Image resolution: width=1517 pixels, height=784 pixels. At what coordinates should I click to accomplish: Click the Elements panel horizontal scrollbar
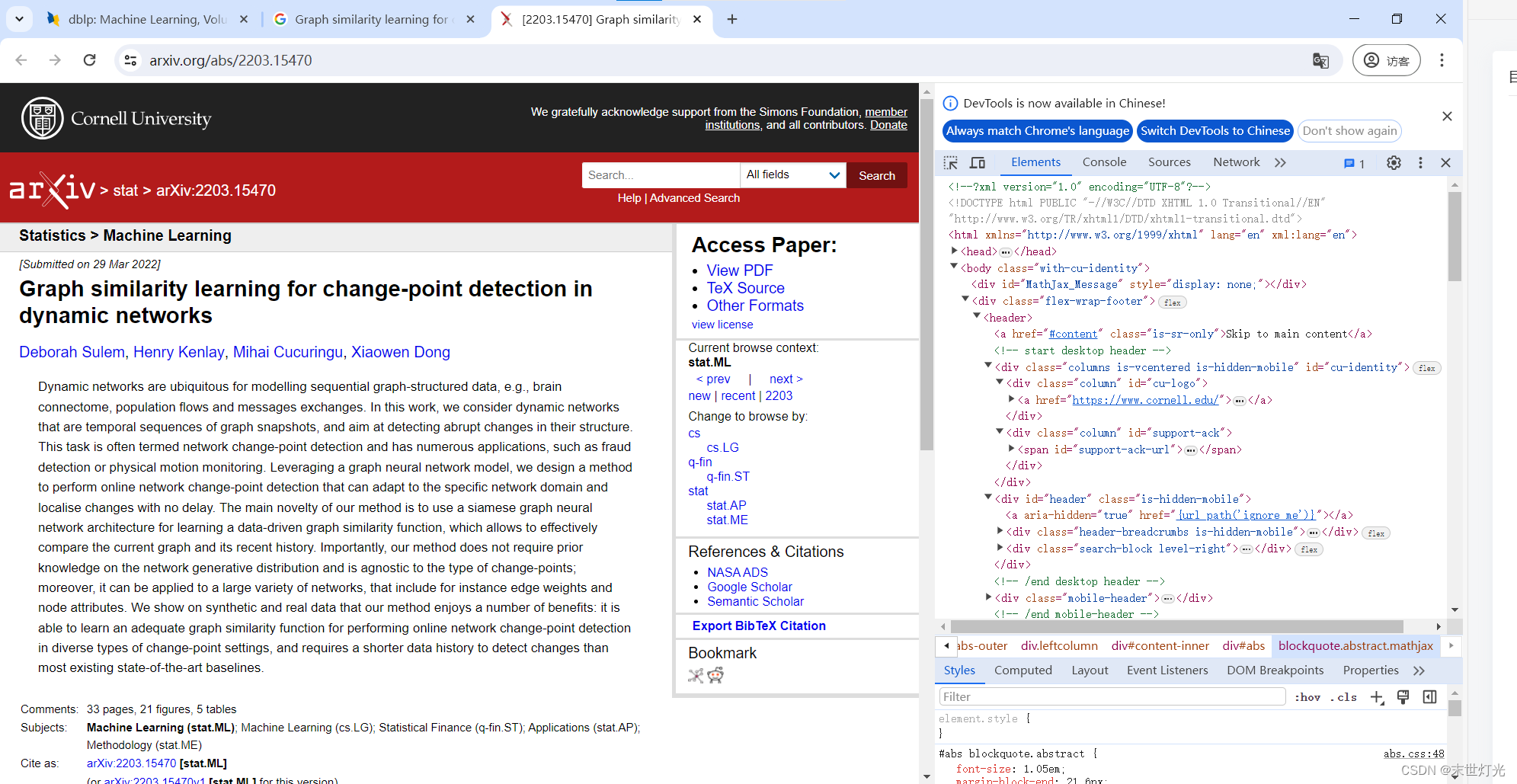point(1177,626)
